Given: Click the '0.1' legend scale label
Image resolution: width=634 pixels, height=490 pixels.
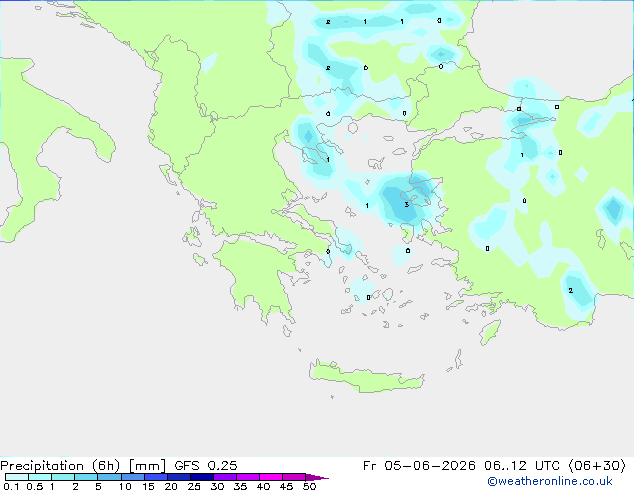Looking at the screenshot, I should pos(11,486).
